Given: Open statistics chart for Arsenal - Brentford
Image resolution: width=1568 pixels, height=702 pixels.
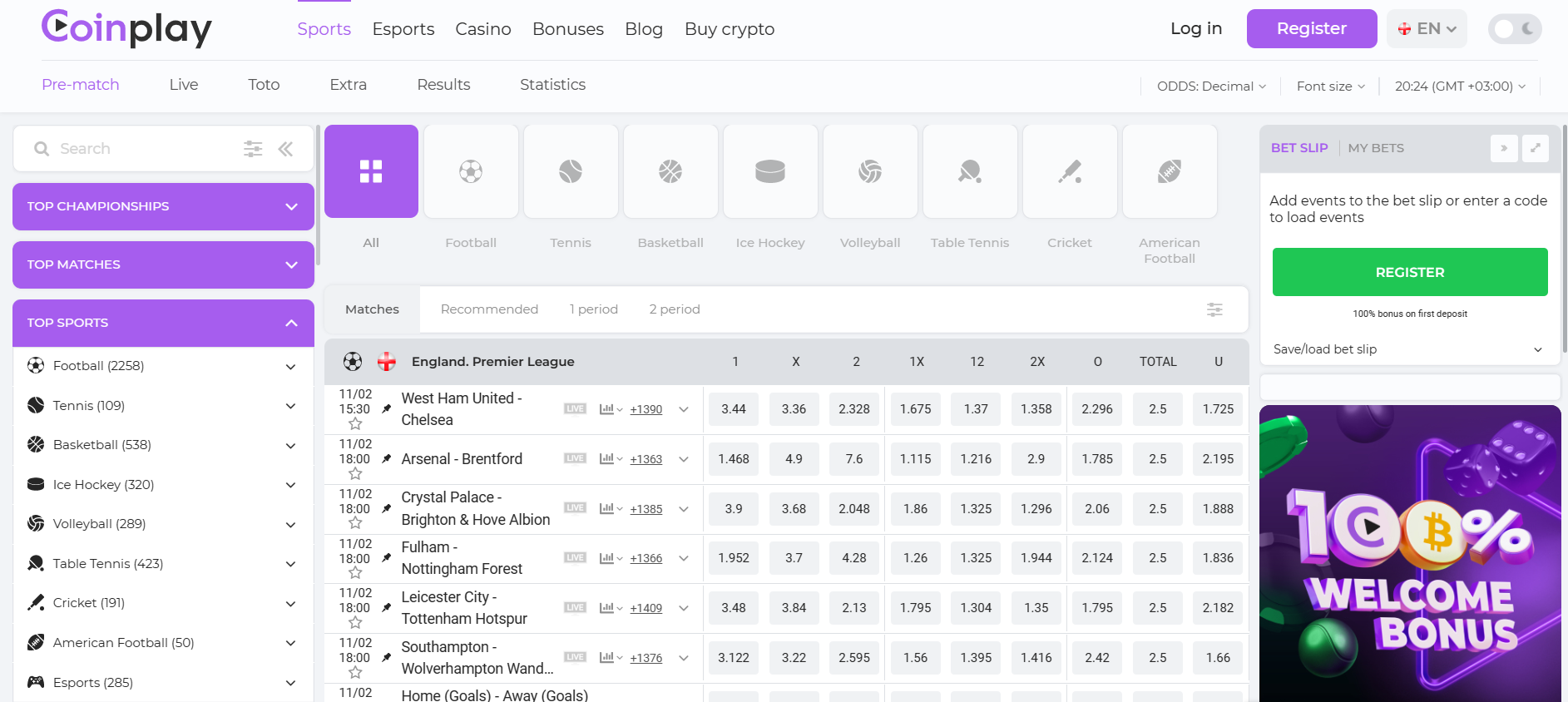Looking at the screenshot, I should point(611,459).
